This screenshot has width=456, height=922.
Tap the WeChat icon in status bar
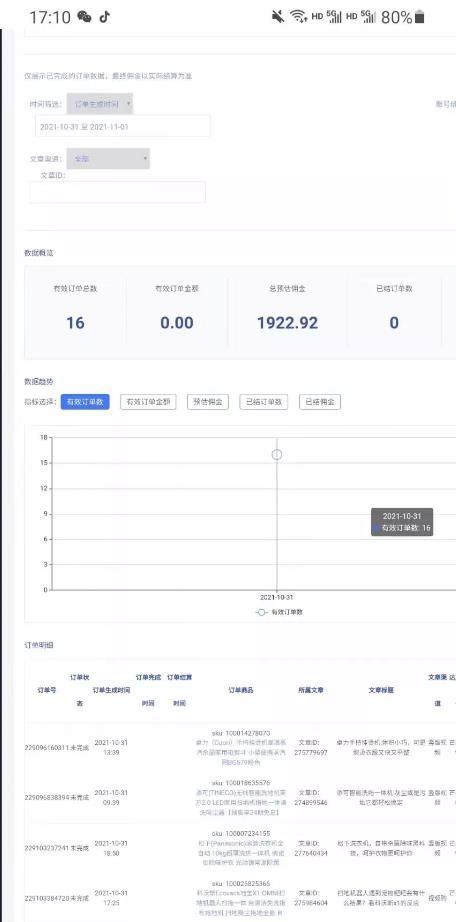pyautogui.click(x=85, y=16)
